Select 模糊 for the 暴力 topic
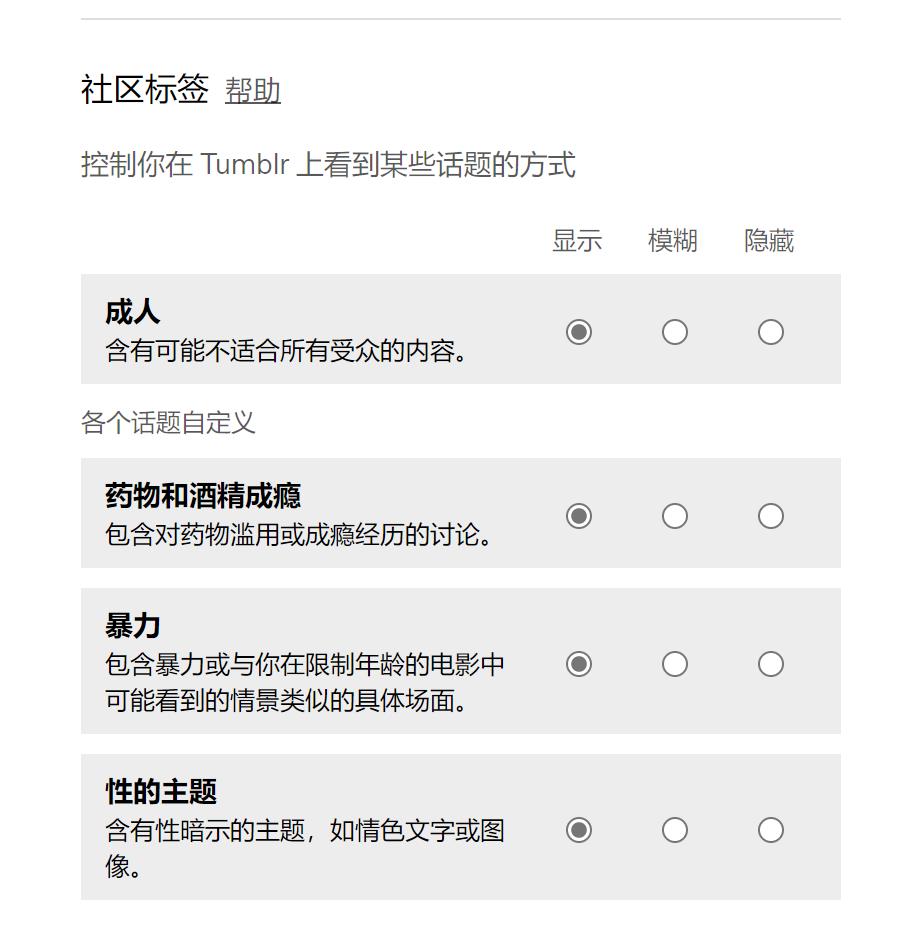The width and height of the screenshot is (900, 942). (674, 664)
